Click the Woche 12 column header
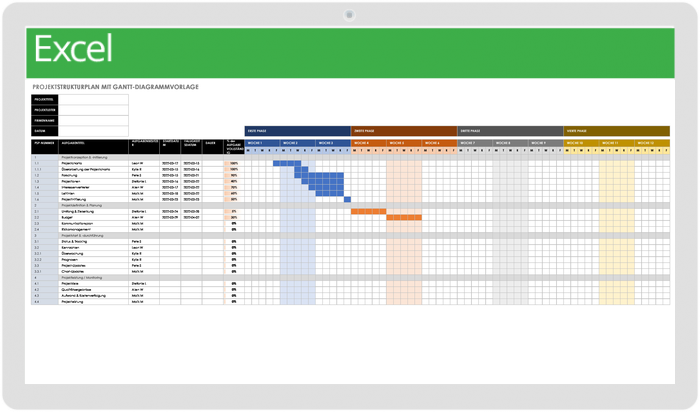The width and height of the screenshot is (700, 412). (652, 143)
